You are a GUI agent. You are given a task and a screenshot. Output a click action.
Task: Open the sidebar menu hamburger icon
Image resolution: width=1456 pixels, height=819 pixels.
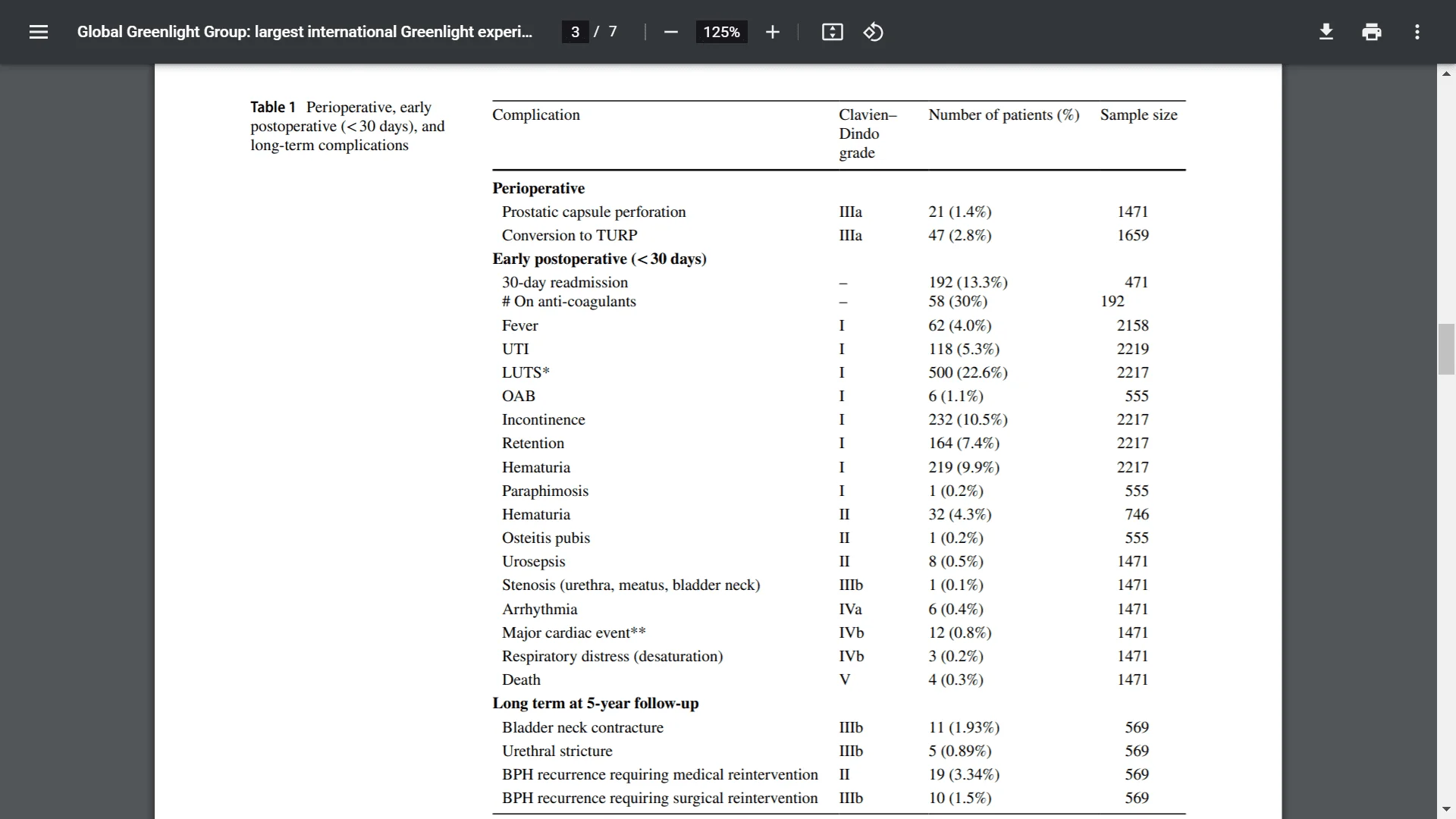point(39,32)
